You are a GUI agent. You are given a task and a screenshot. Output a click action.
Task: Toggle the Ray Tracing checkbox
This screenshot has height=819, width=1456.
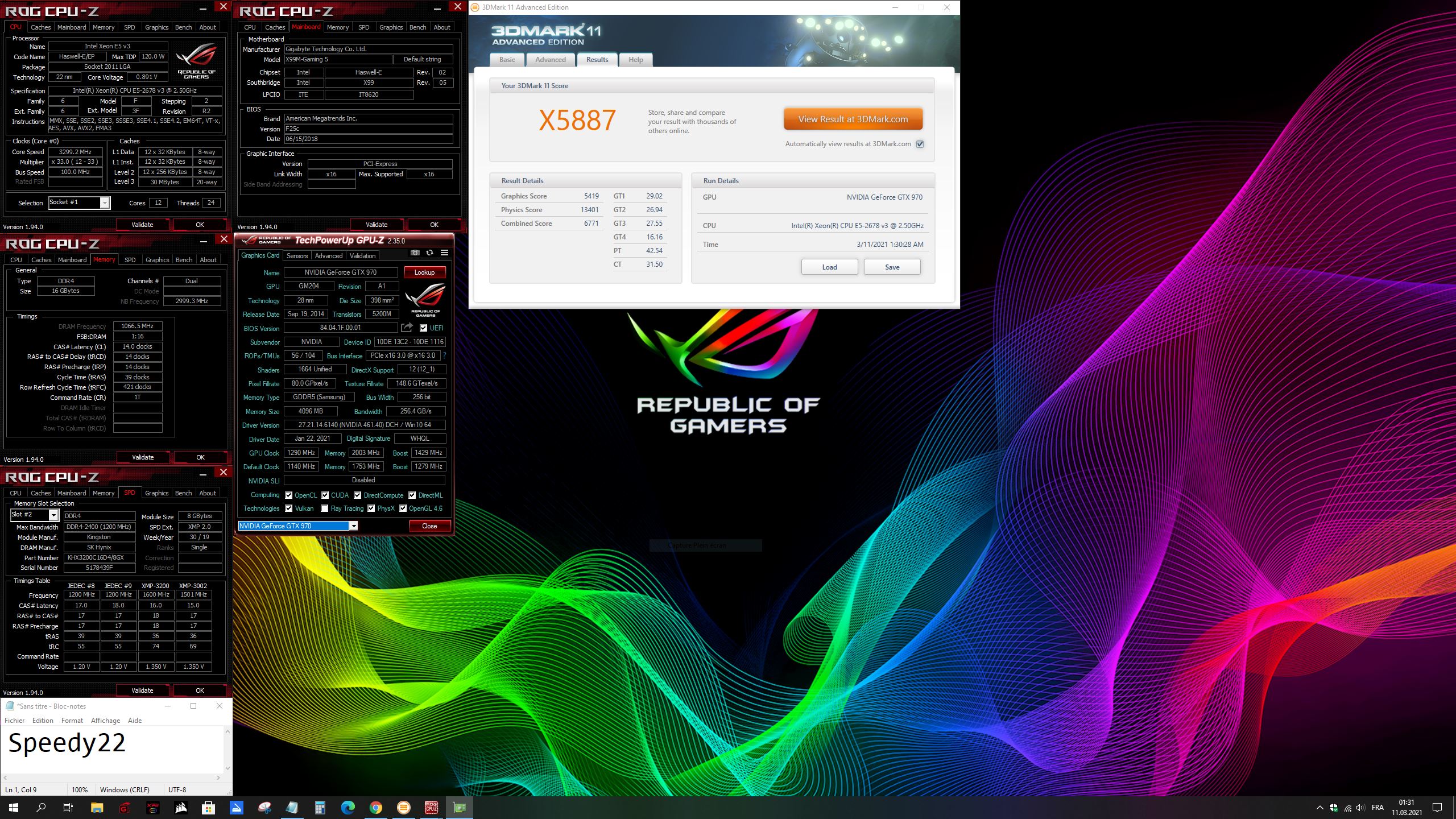pos(324,508)
